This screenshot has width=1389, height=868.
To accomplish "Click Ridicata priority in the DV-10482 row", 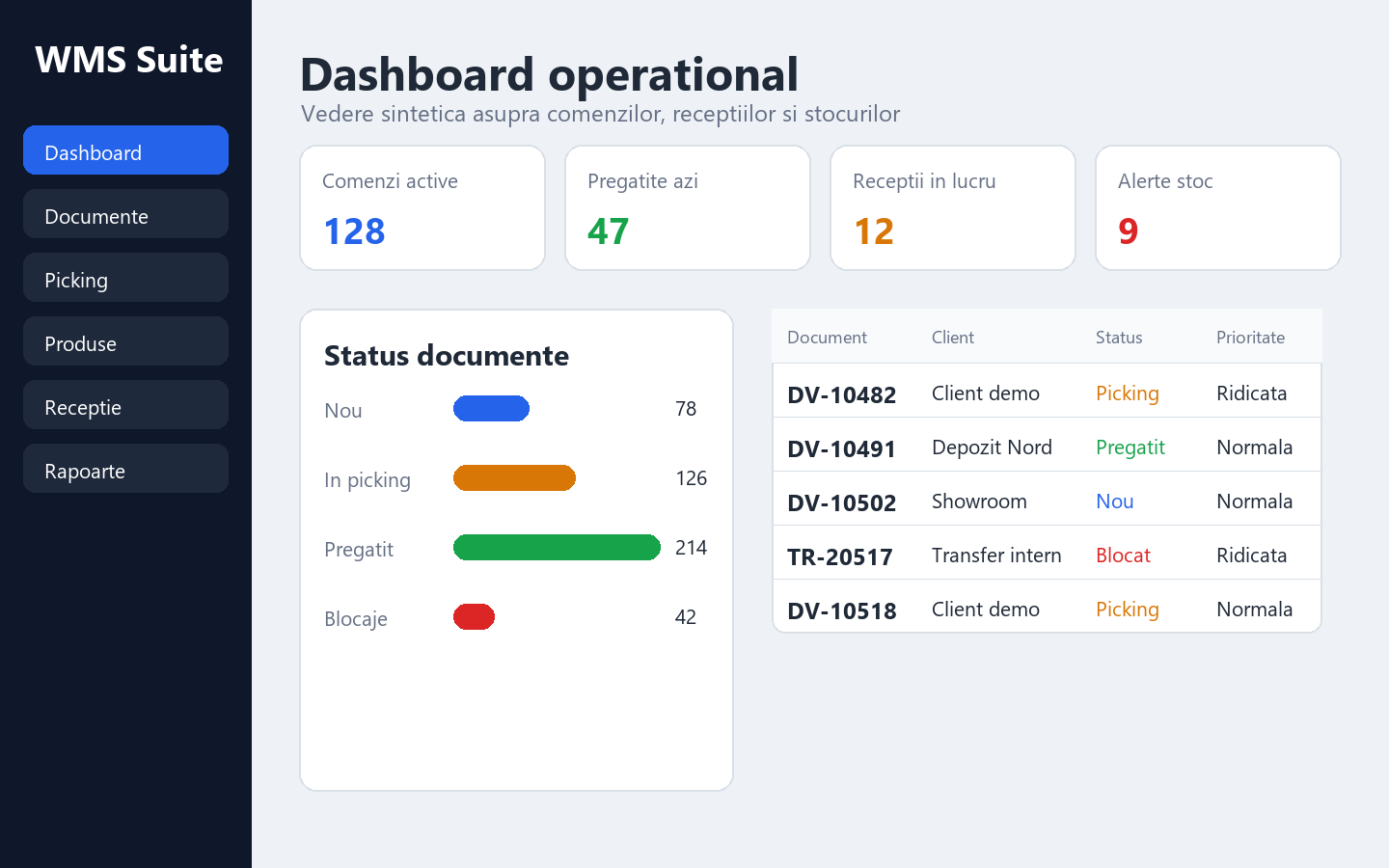I will 1252,393.
